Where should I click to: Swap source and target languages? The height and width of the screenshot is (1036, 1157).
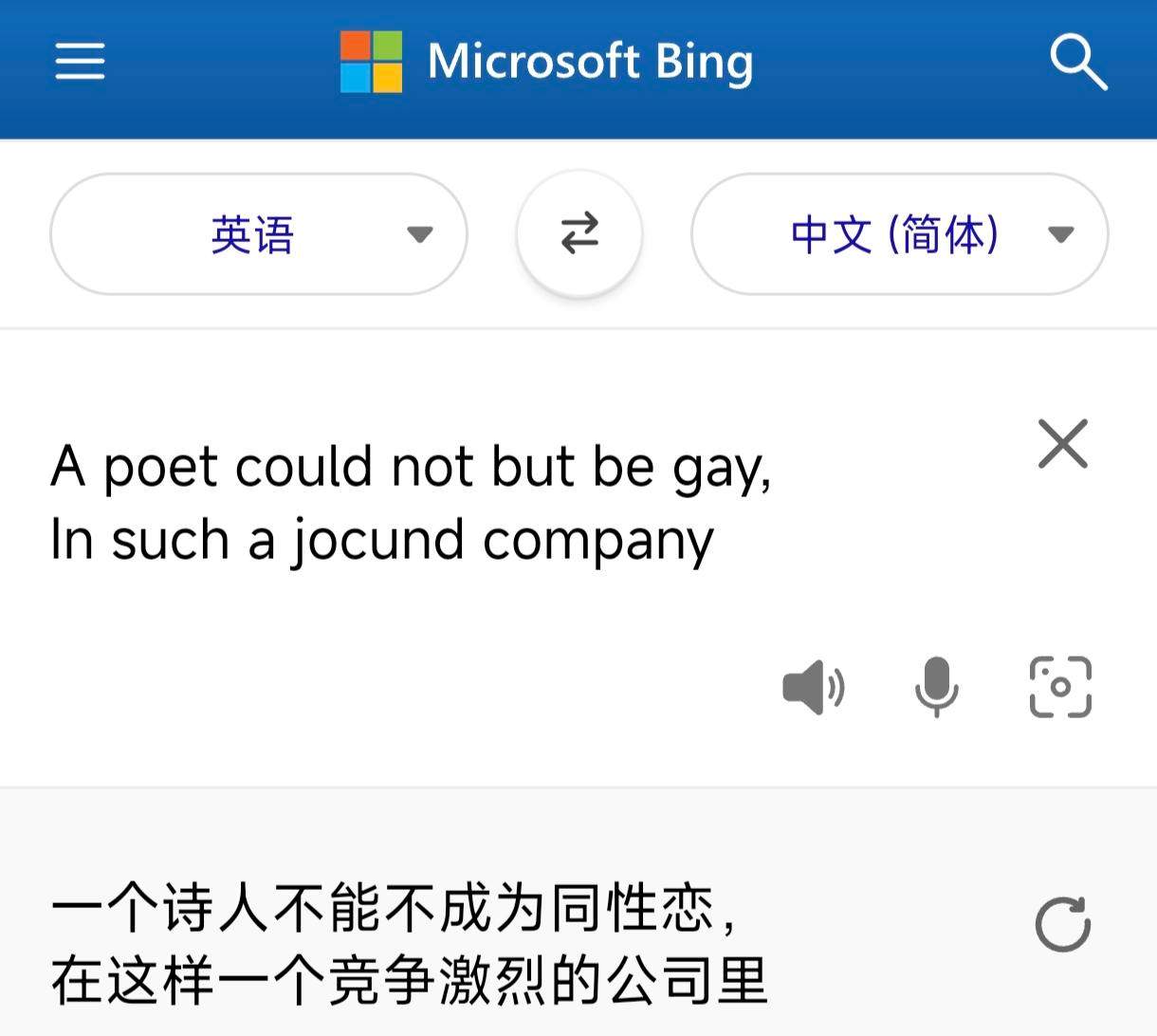click(x=579, y=232)
